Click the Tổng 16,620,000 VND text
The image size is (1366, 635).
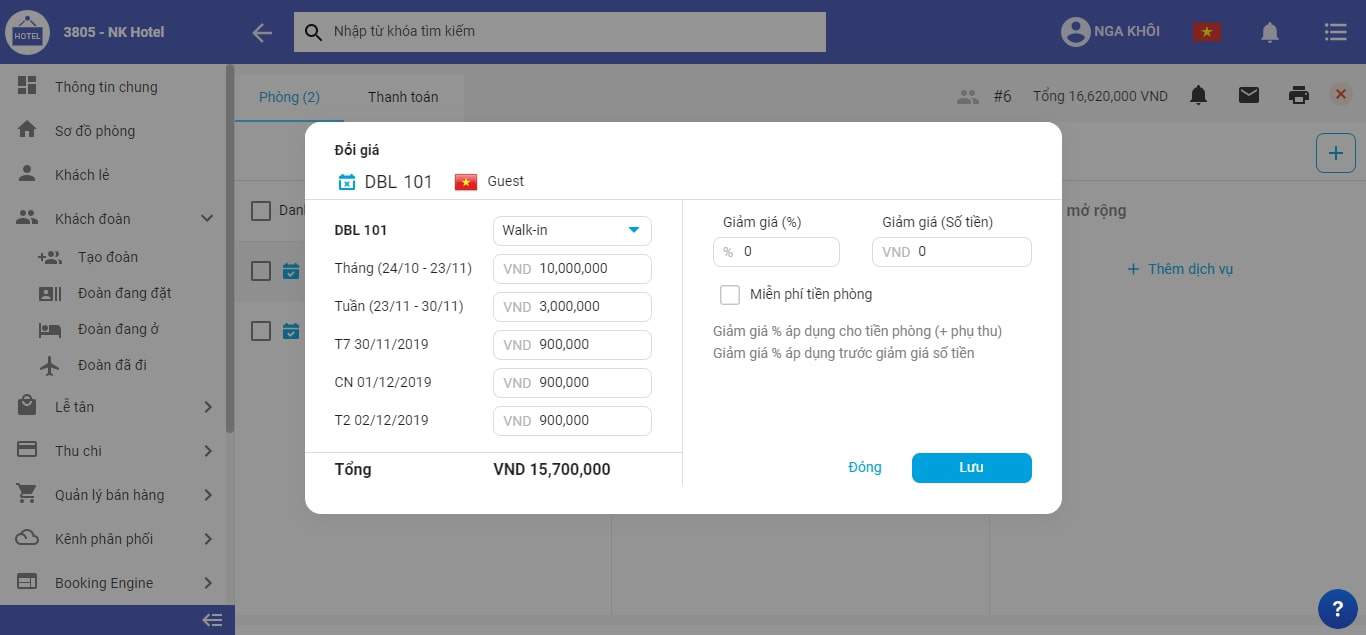point(1100,97)
